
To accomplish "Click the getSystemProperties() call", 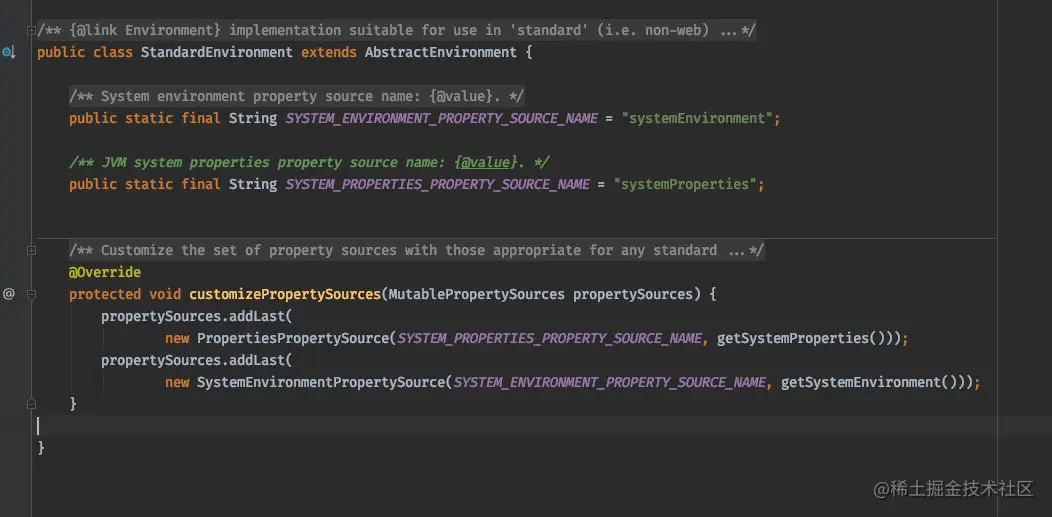I will pyautogui.click(x=800, y=339).
